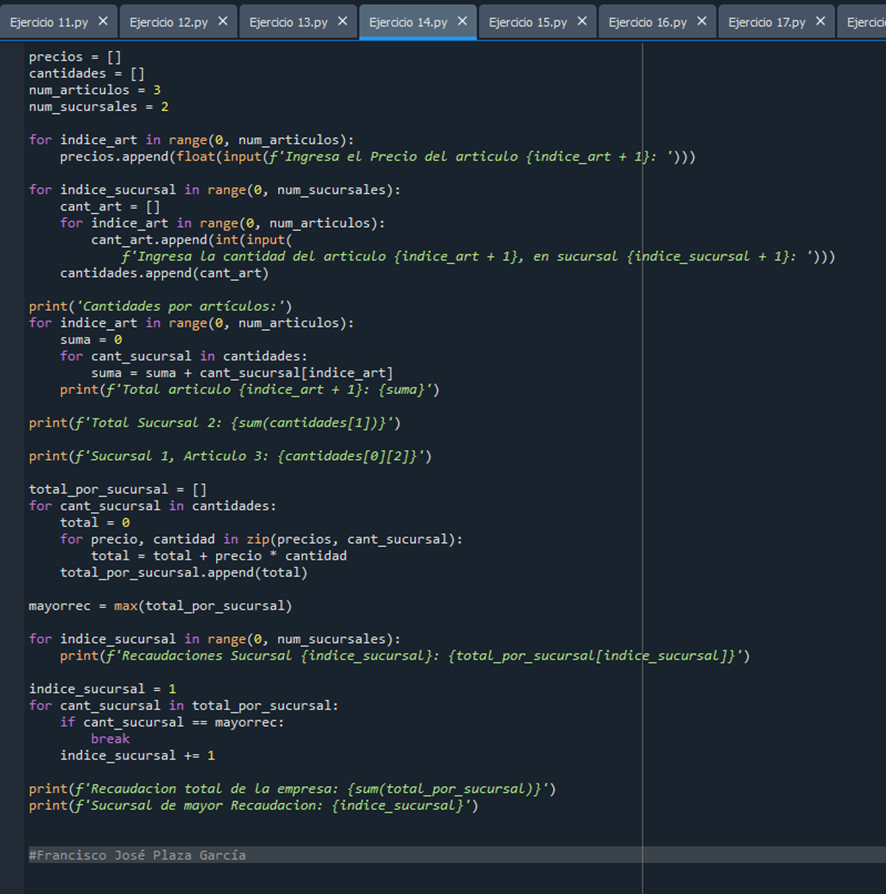Image resolution: width=886 pixels, height=894 pixels.
Task: Select the Ejercicio 13.py tab
Action: (x=288, y=22)
